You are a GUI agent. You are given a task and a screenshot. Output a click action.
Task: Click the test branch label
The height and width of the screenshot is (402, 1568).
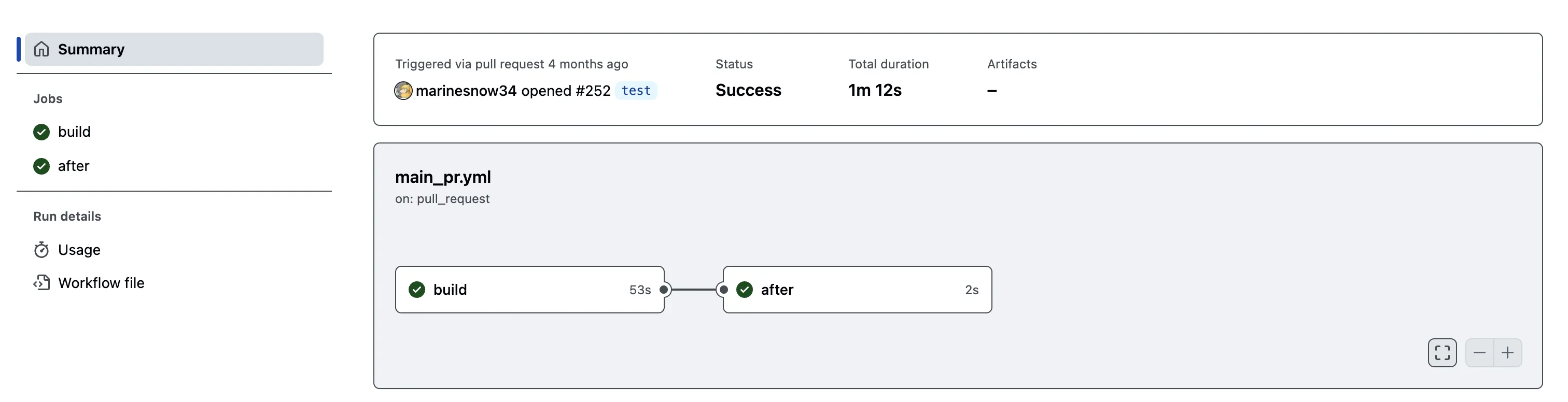coord(637,90)
